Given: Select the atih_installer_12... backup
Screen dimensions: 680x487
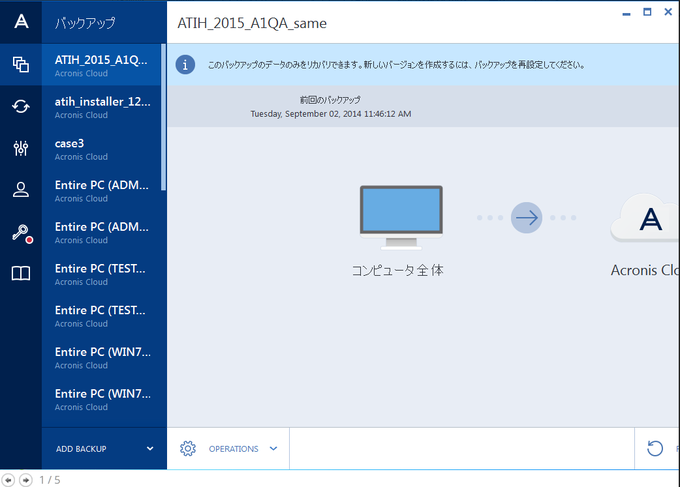Looking at the screenshot, I should click(101, 107).
